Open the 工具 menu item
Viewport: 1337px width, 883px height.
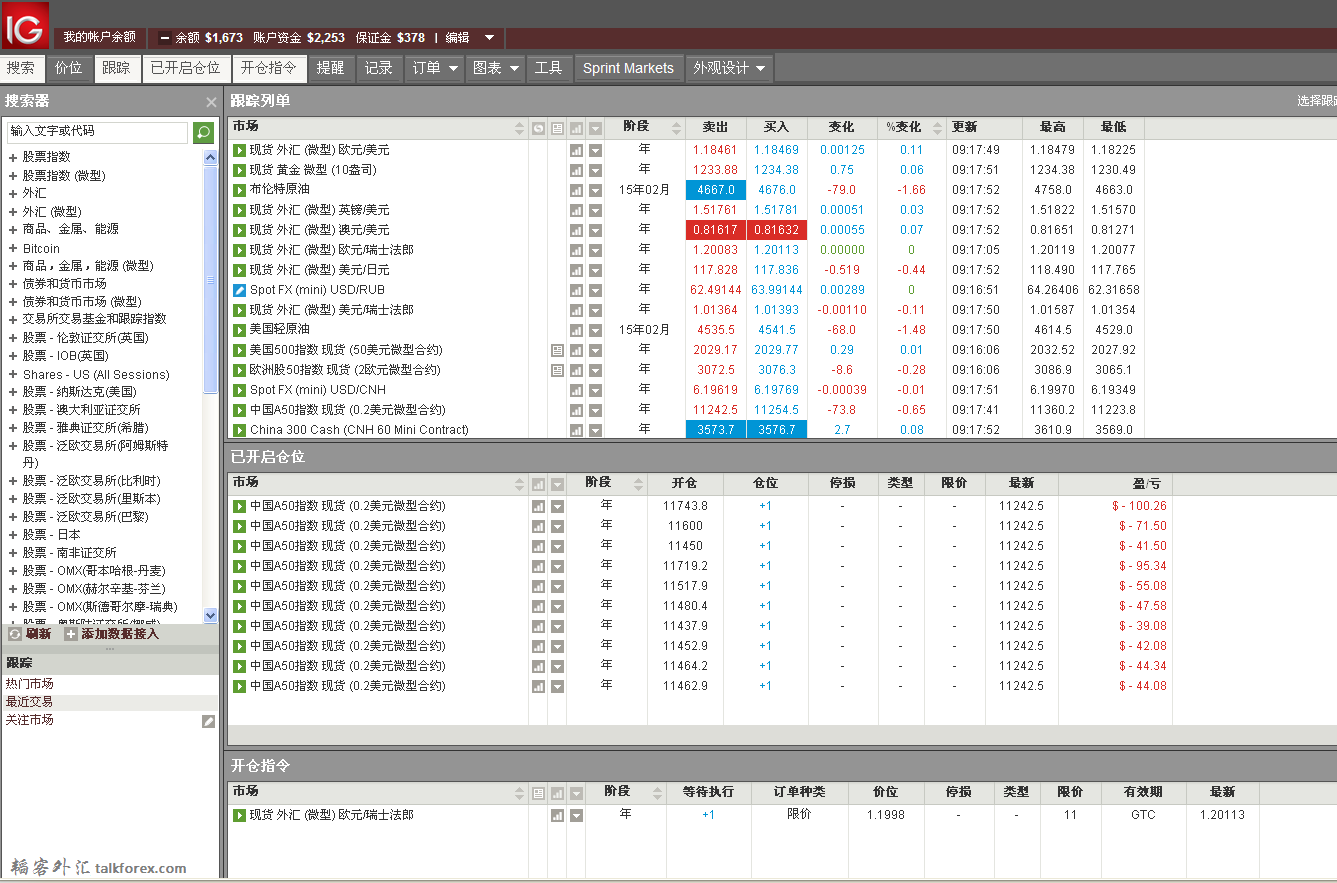pos(548,68)
